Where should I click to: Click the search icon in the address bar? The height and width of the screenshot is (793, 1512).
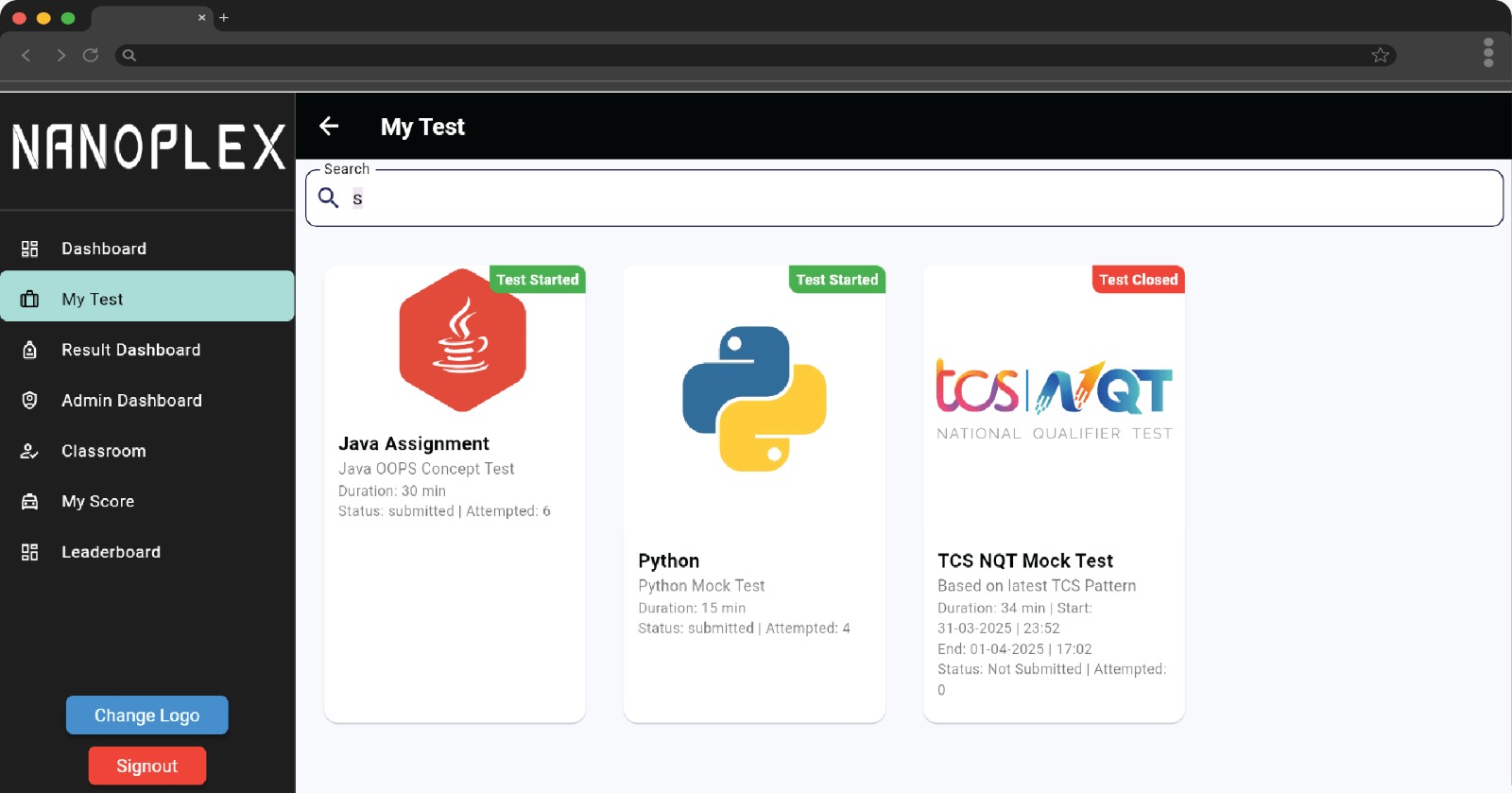coord(129,55)
